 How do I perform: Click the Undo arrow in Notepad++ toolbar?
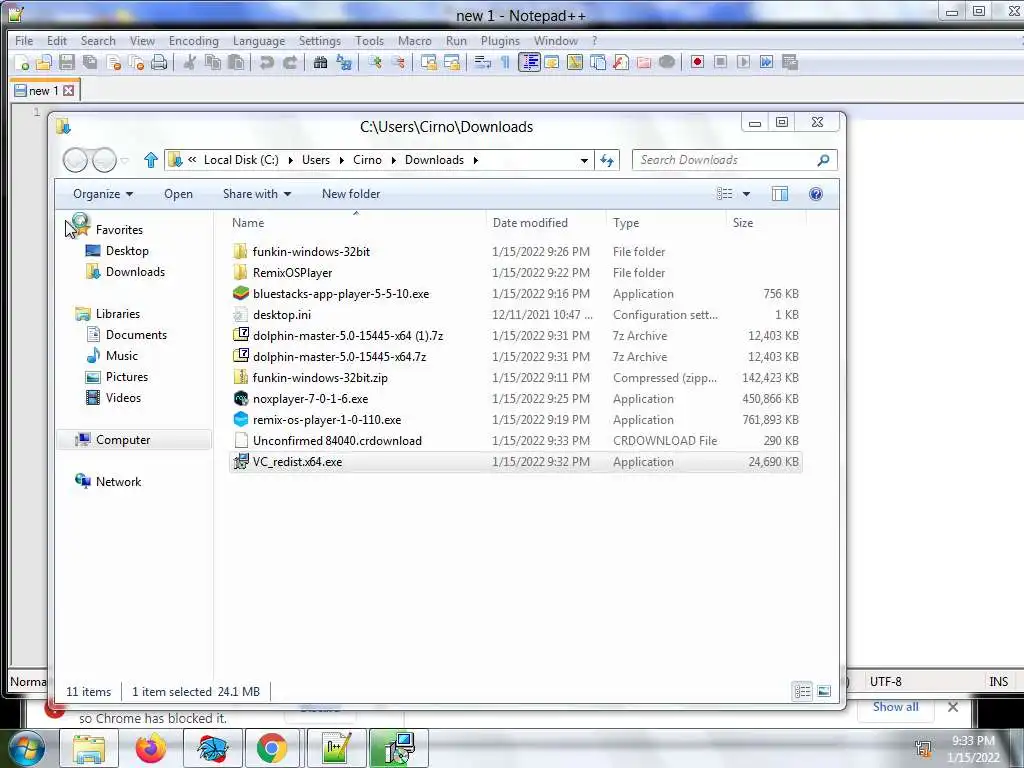point(266,62)
